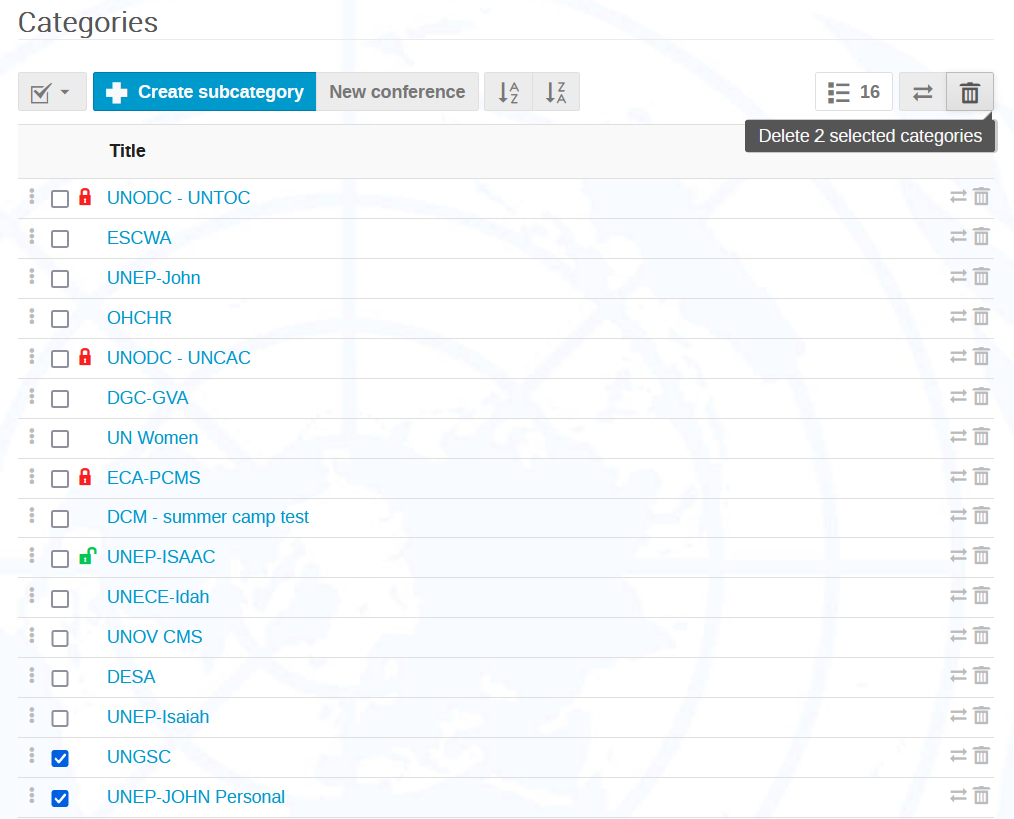Viewport: 1014px width, 819px height.
Task: Move the DCM - summer camp test category
Action: pos(958,516)
